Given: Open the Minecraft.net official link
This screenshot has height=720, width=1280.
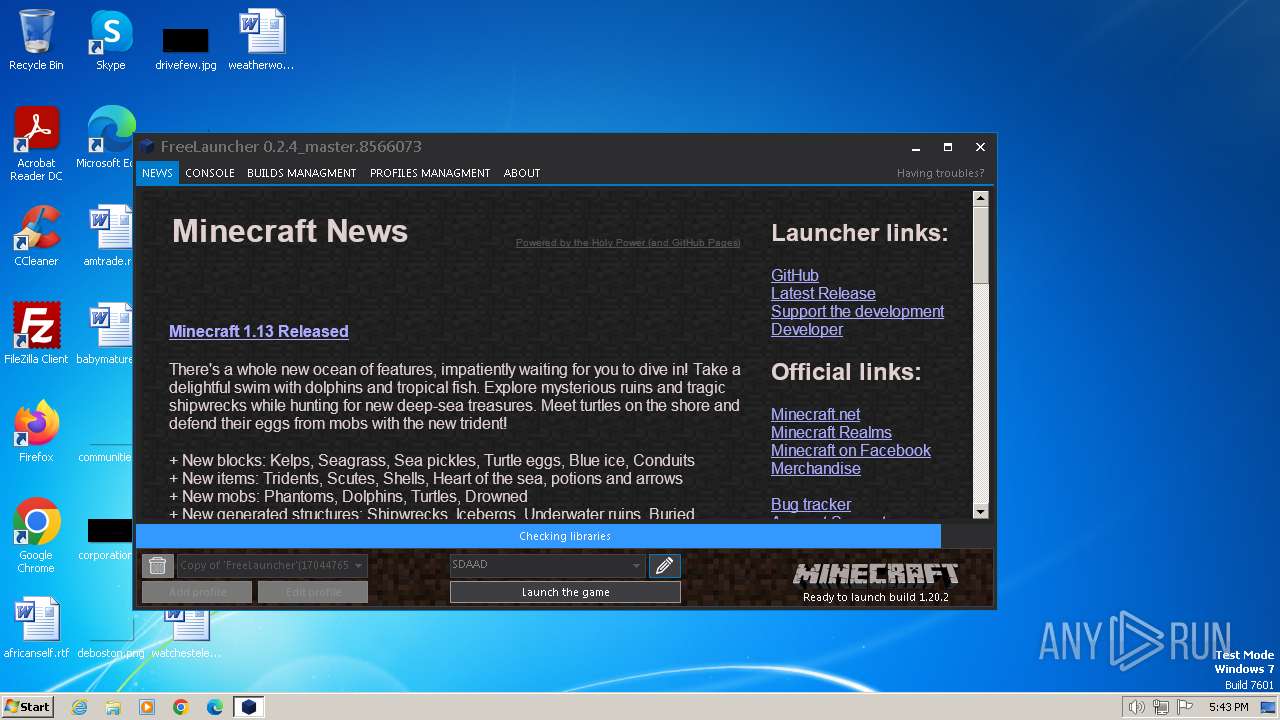Looking at the screenshot, I should (815, 414).
